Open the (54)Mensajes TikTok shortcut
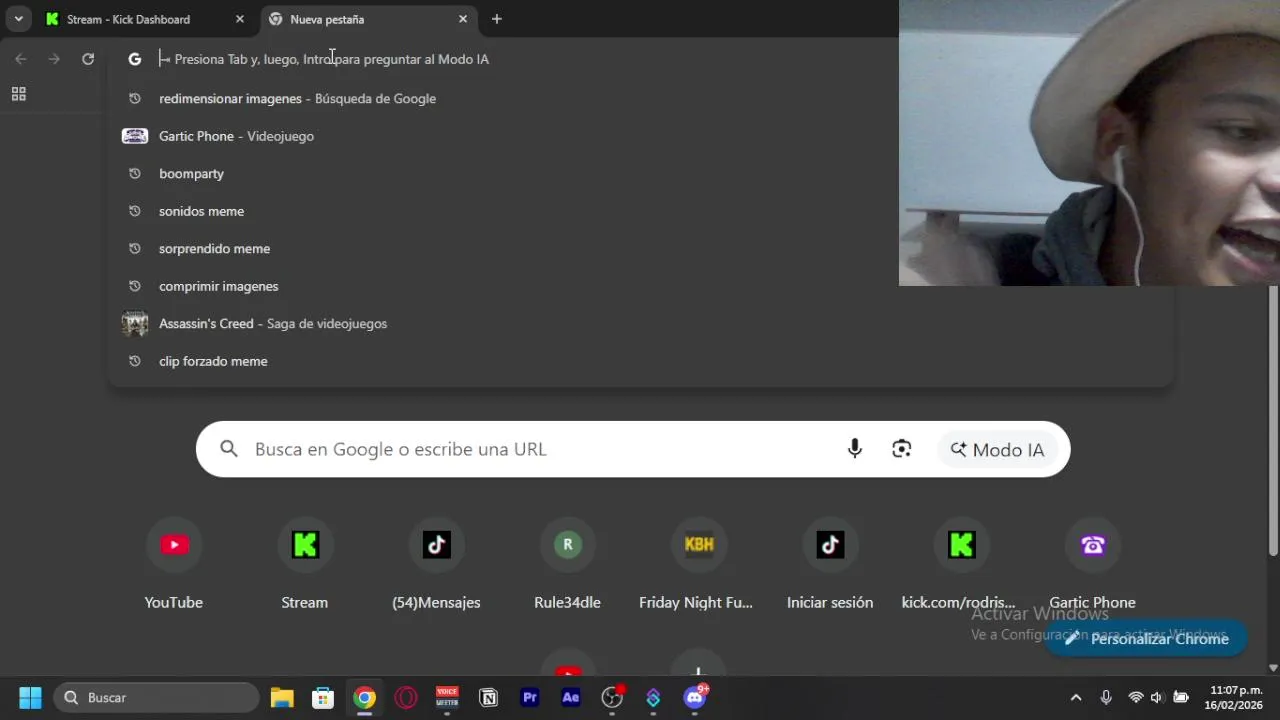 coord(436,564)
